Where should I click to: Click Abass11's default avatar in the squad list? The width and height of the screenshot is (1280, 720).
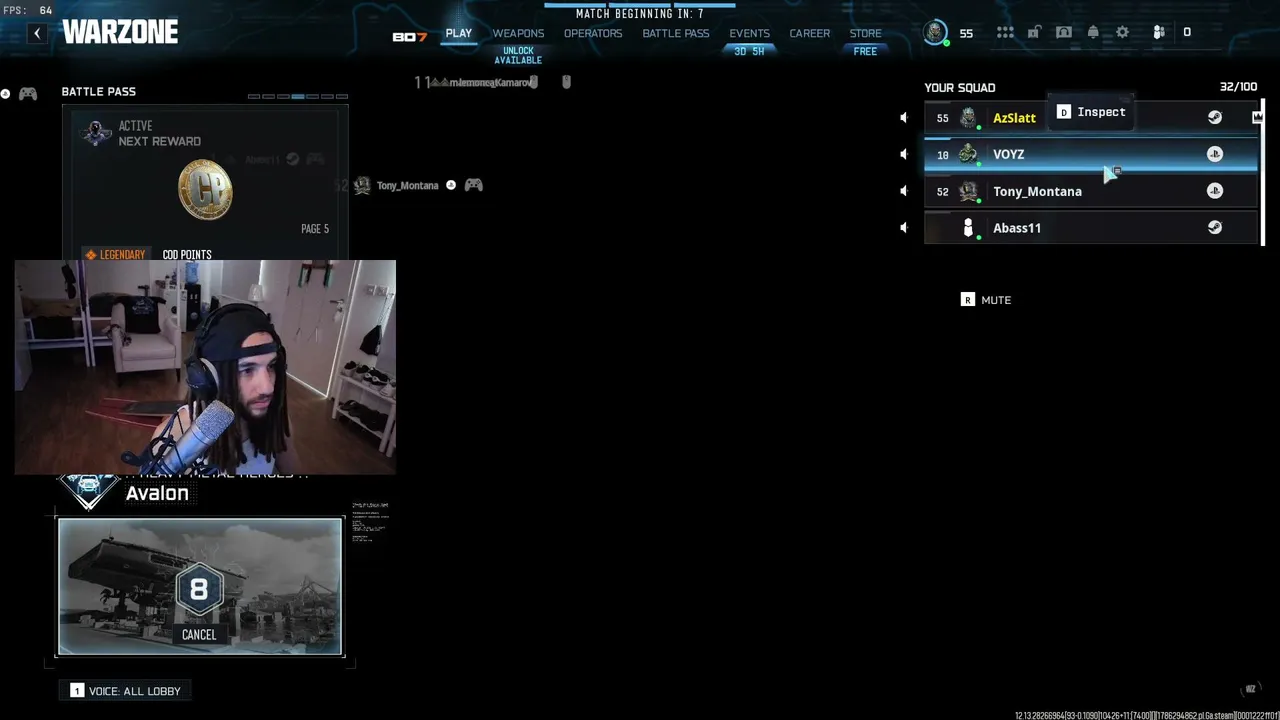(x=968, y=228)
